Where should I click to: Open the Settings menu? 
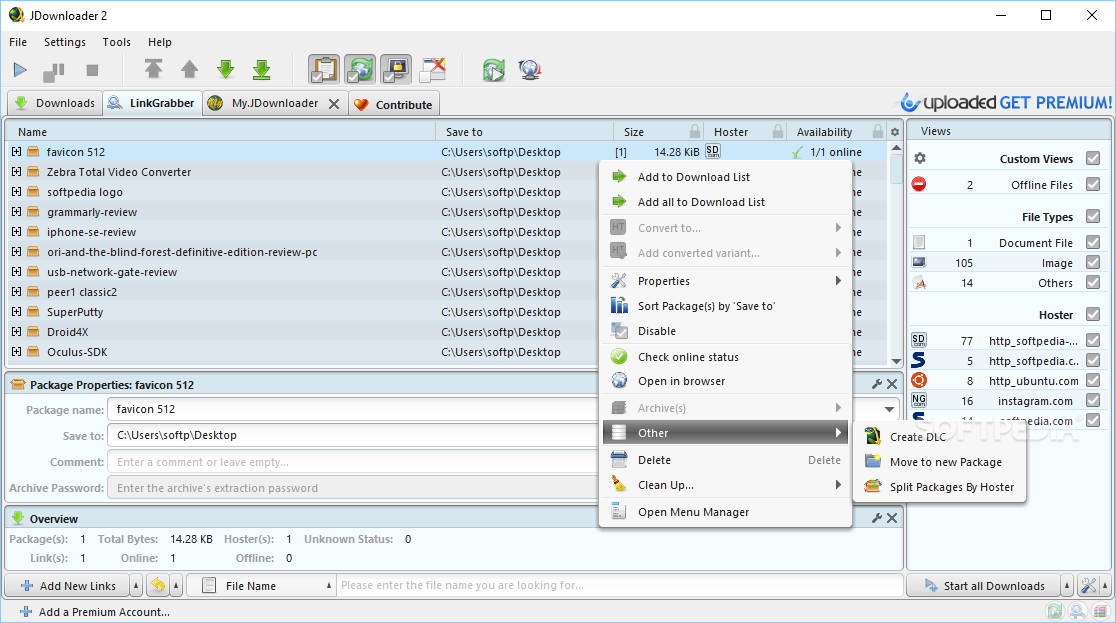(65, 42)
